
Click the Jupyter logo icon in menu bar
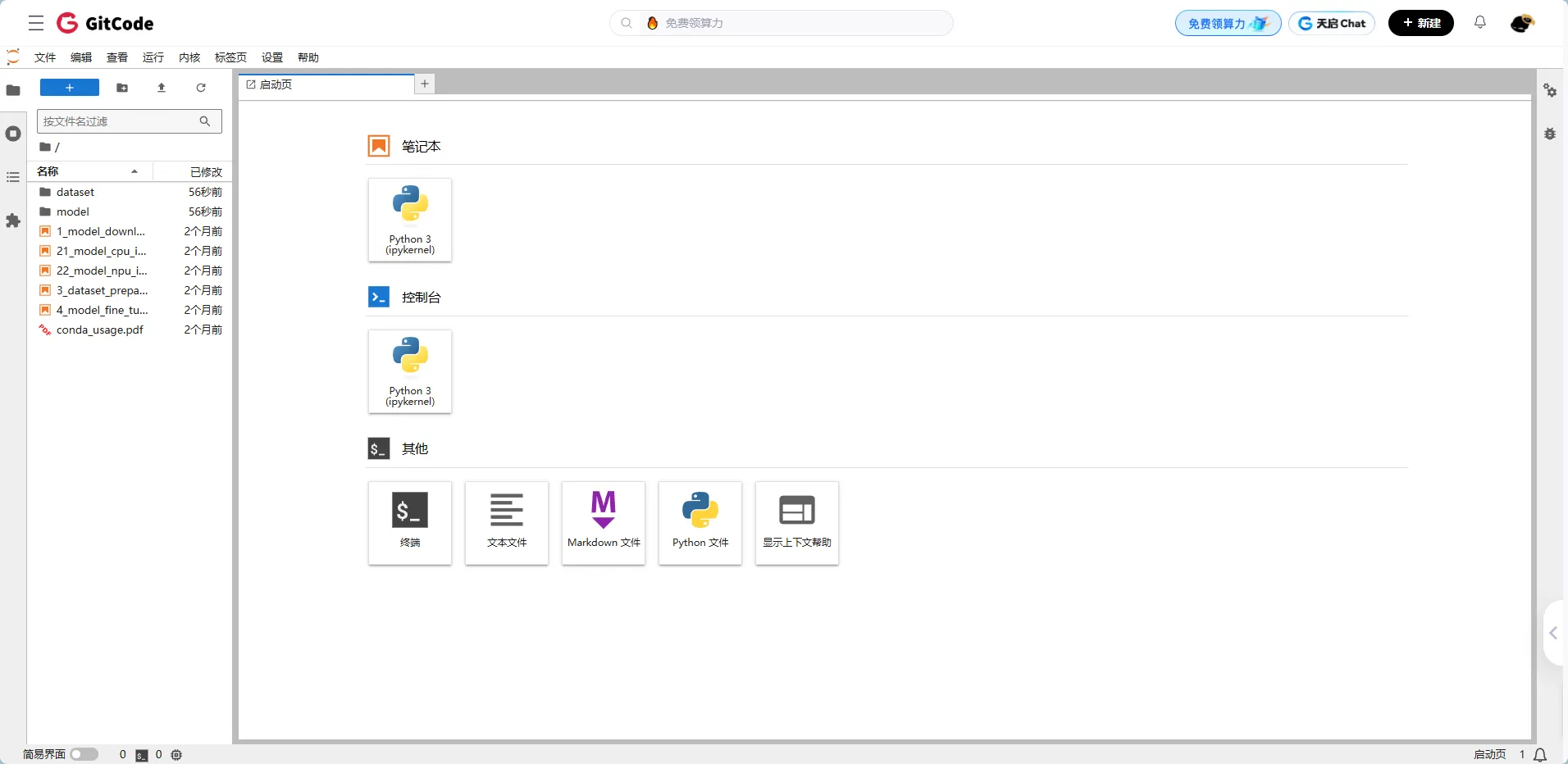[x=13, y=57]
